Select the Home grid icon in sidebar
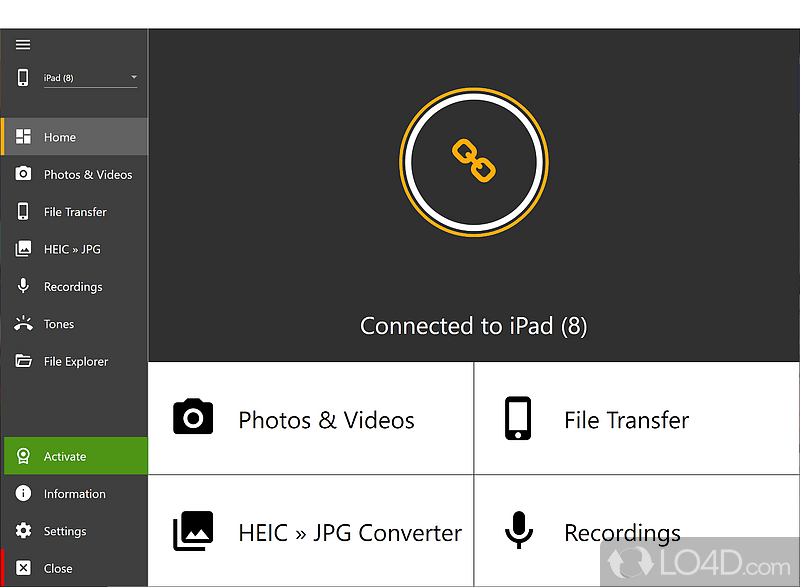This screenshot has height=587, width=800. click(23, 136)
